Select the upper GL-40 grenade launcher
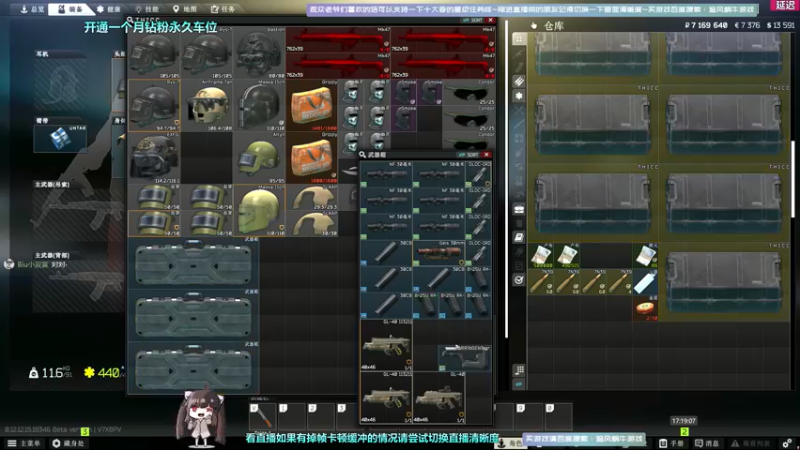The image size is (800, 450). coord(386,345)
